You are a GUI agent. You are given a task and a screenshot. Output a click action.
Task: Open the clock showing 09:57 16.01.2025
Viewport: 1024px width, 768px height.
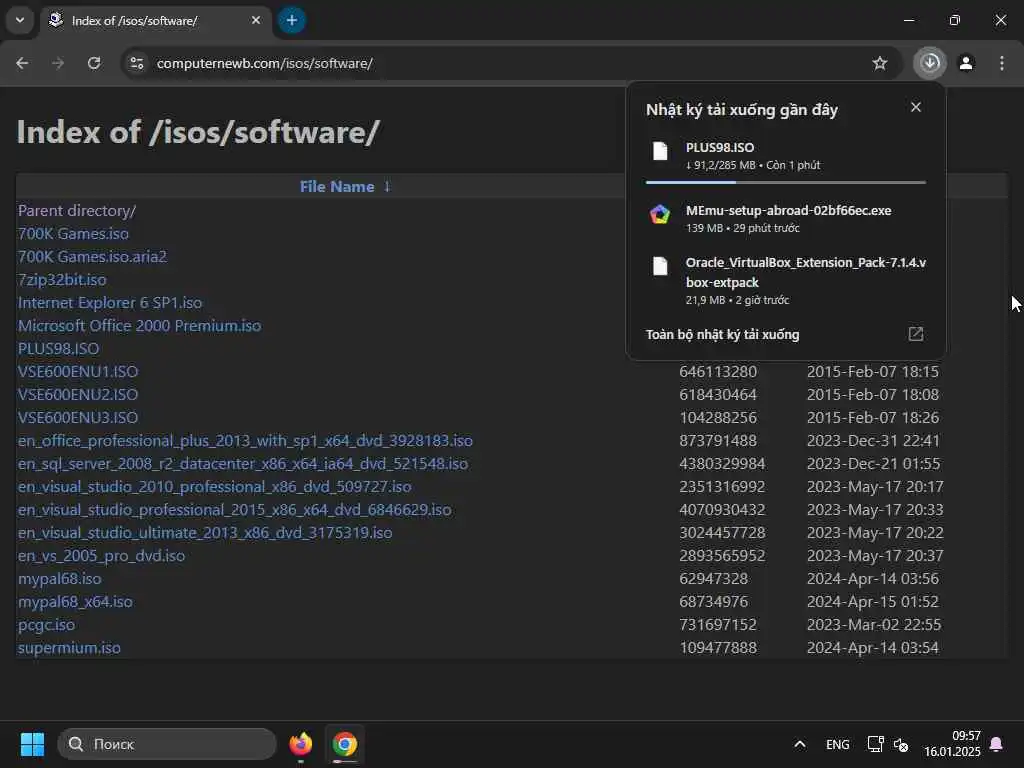(x=952, y=744)
